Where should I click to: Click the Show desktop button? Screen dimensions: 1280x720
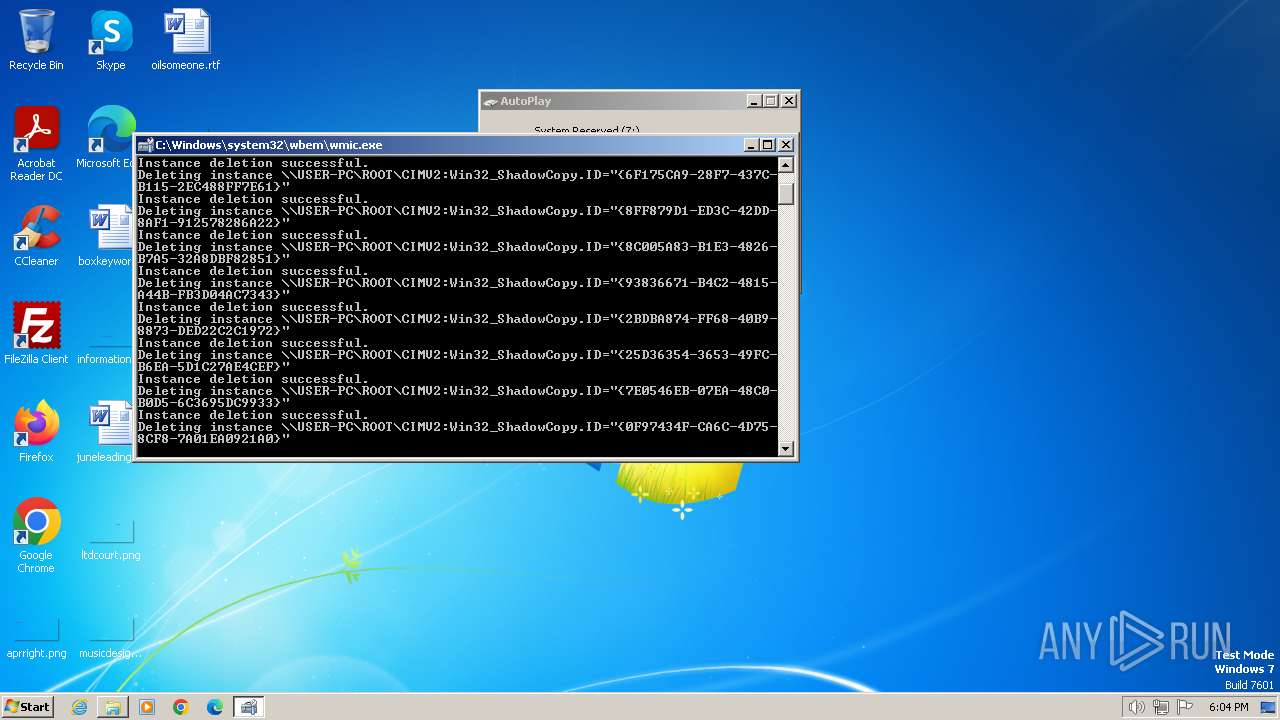[x=1269, y=707]
